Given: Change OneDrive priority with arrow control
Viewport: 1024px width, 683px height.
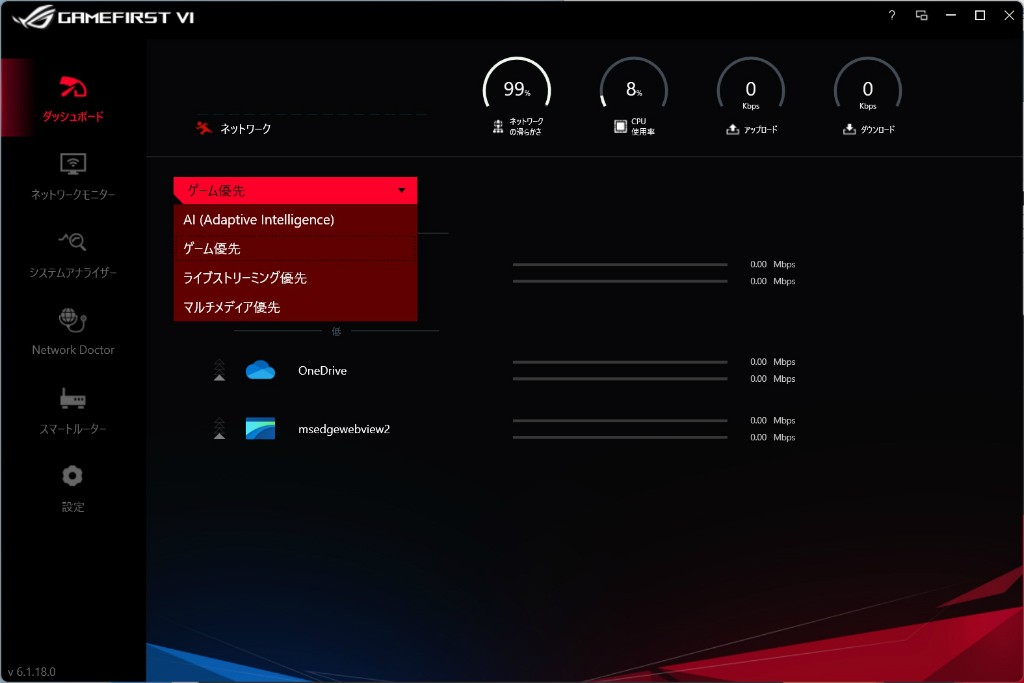Looking at the screenshot, I should coord(220,371).
